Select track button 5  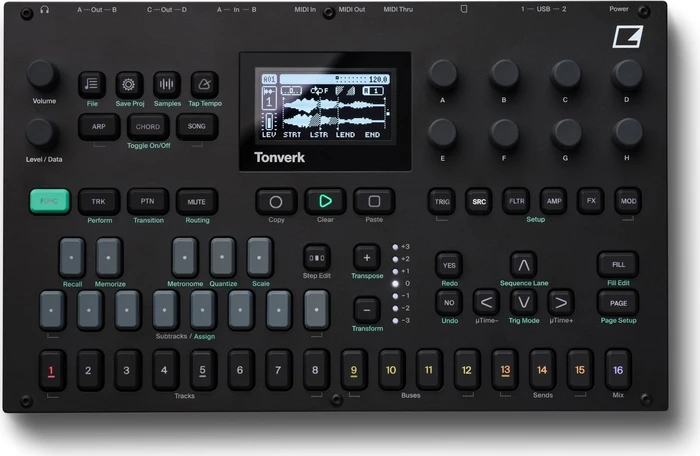coord(203,370)
